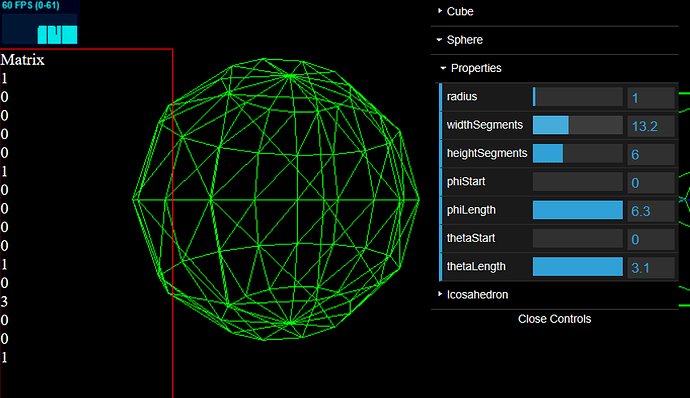Expand the Icosahedron folder arrow
The image size is (690, 398).
440,294
